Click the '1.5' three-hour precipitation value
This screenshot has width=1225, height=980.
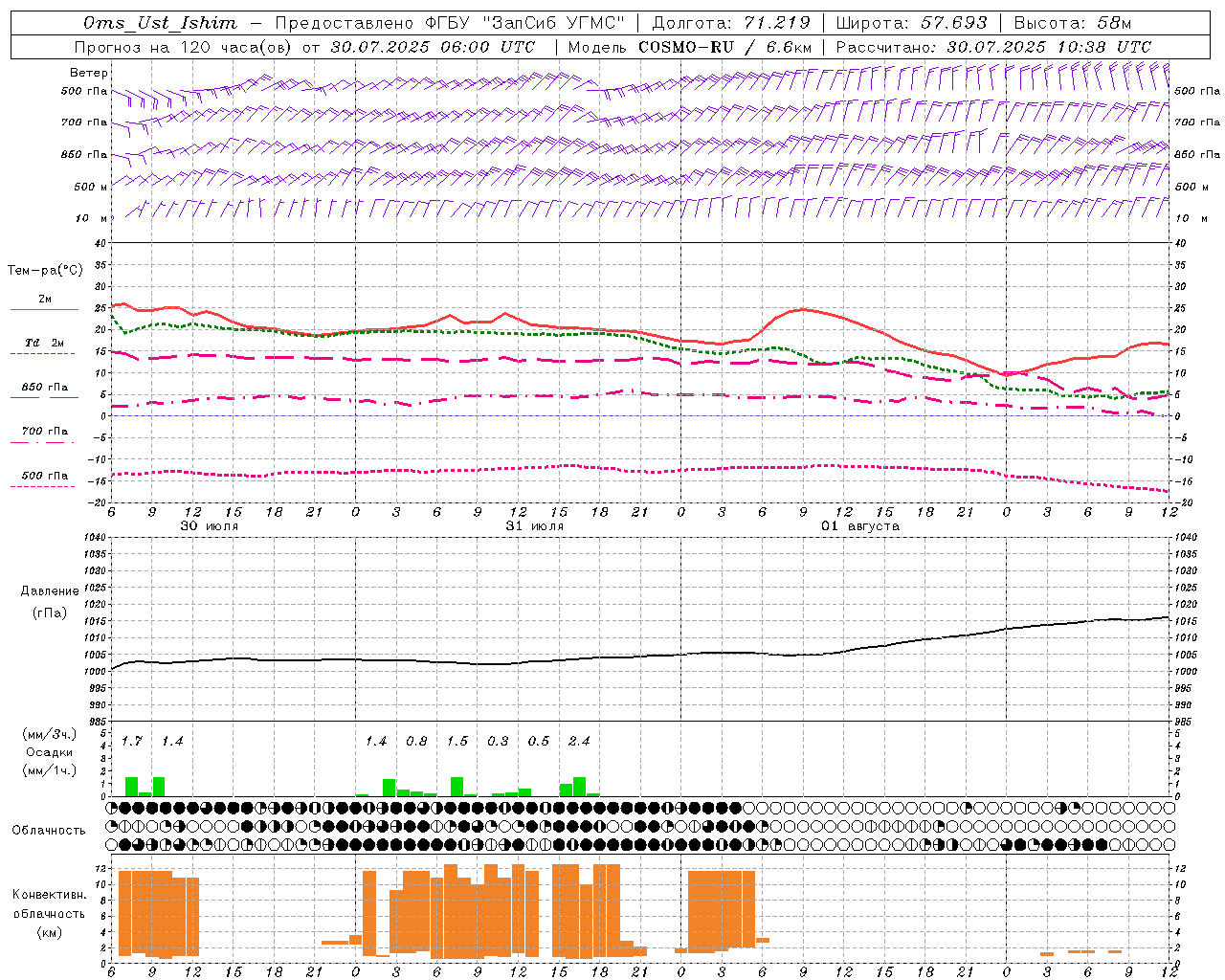click(457, 741)
